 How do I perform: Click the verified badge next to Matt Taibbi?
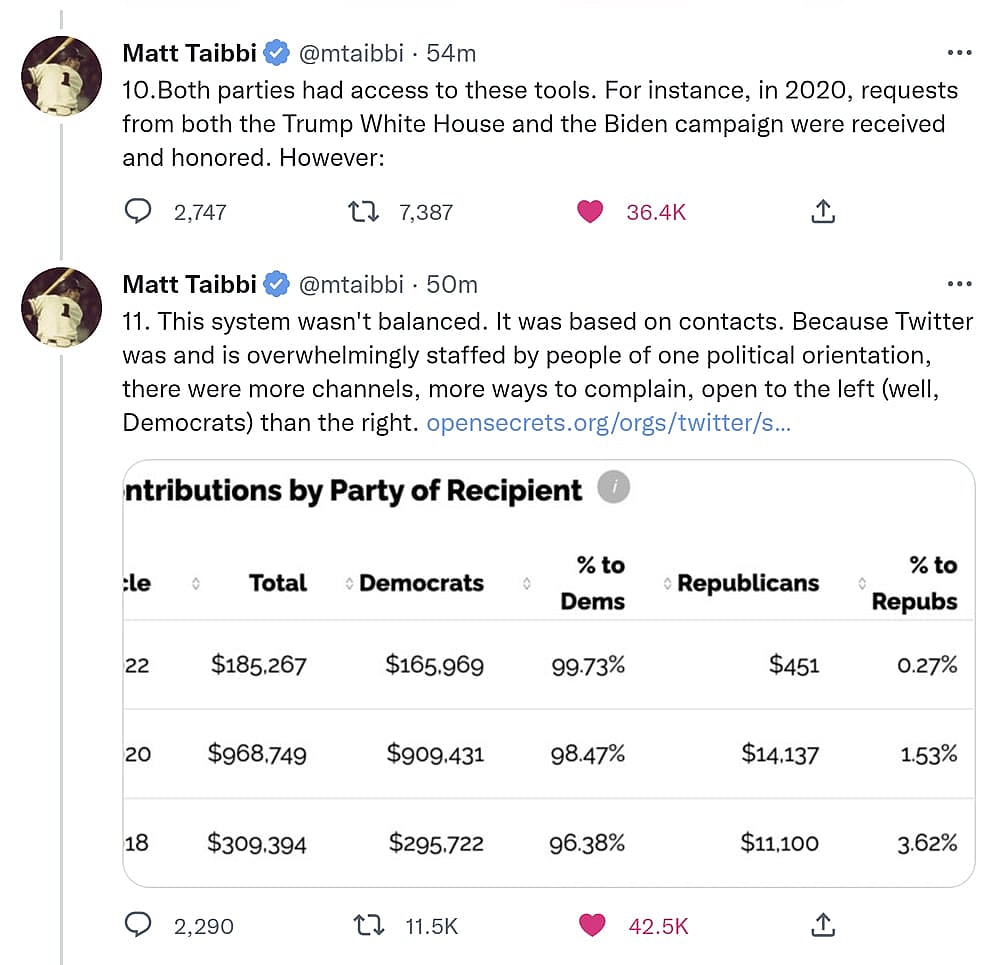(x=276, y=53)
